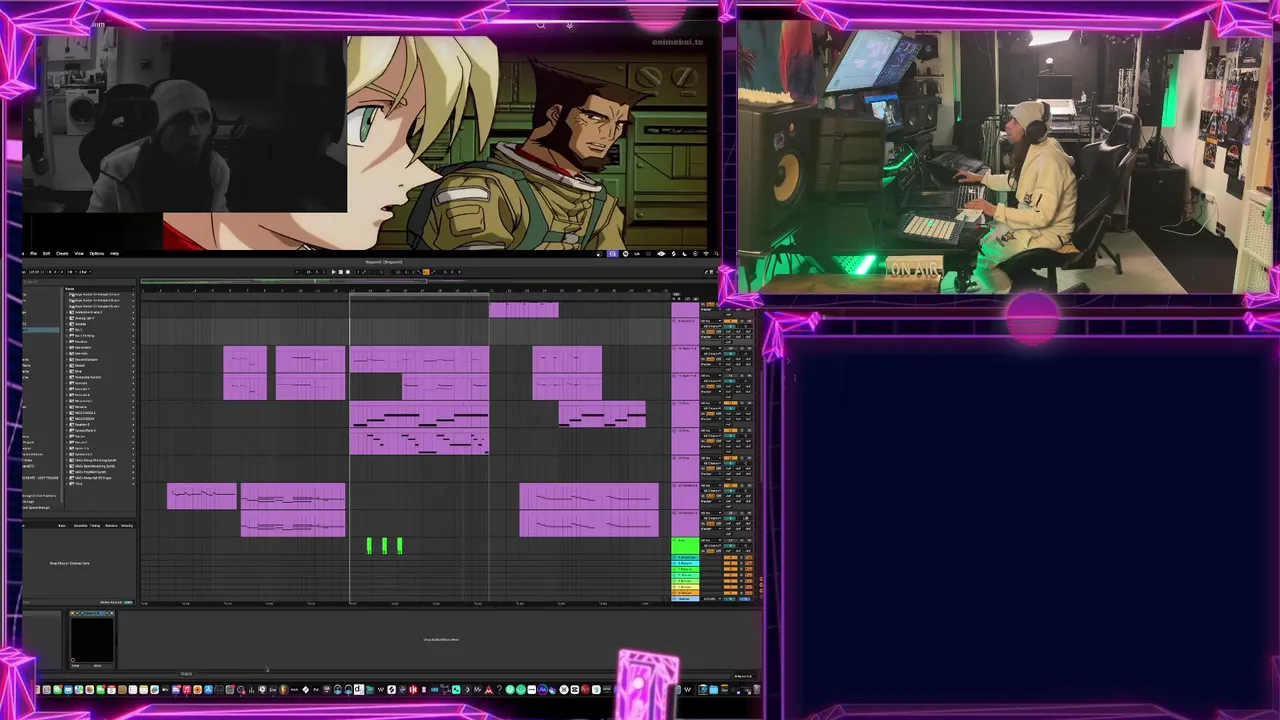
Task: Select the Master track header
Action: tap(685, 598)
